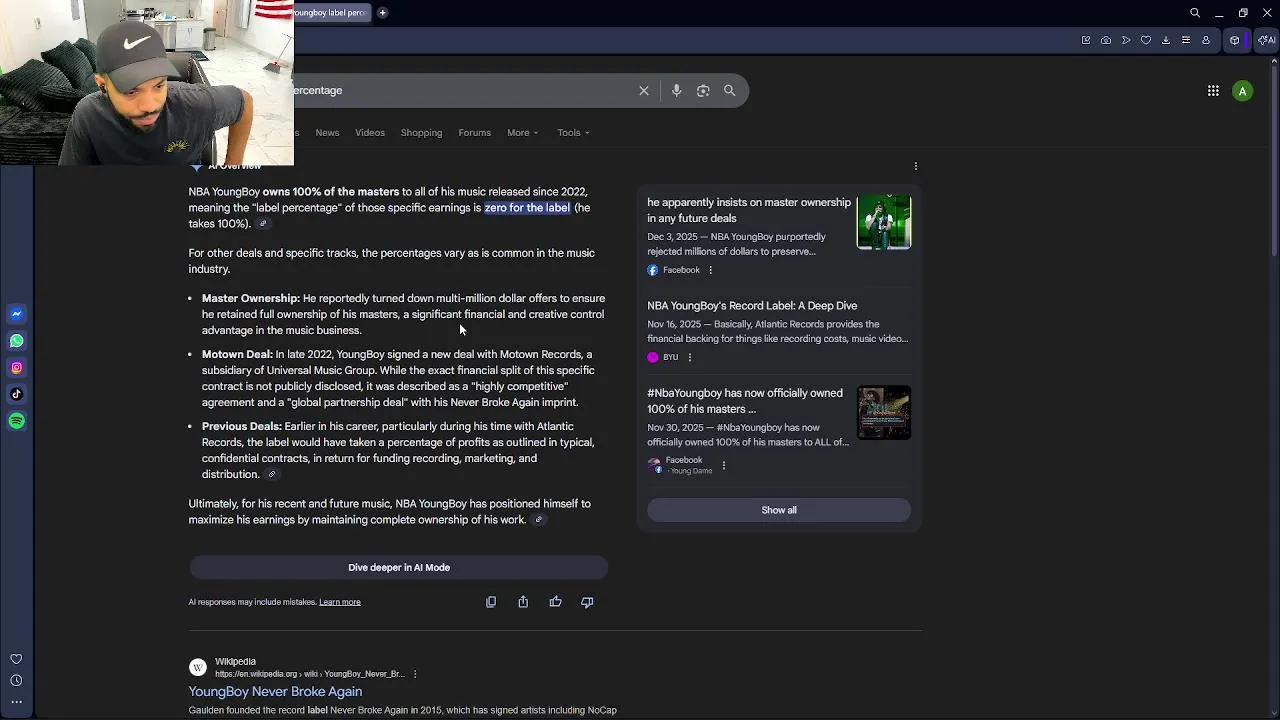Screen dimensions: 1280x720
Task: Open Wikipedia result three-dot menu
Action: pyautogui.click(x=415, y=674)
